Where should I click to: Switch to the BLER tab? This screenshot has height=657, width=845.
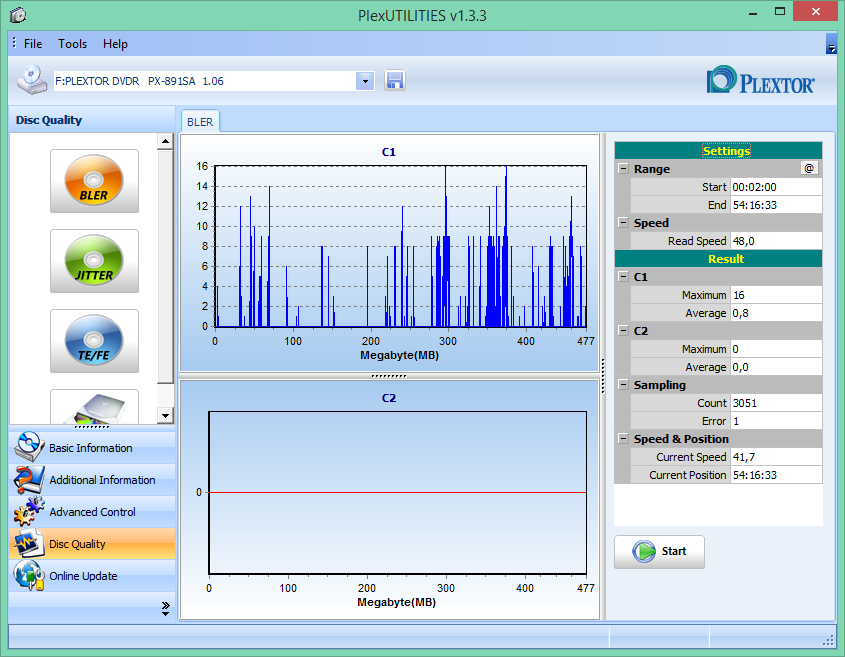200,122
